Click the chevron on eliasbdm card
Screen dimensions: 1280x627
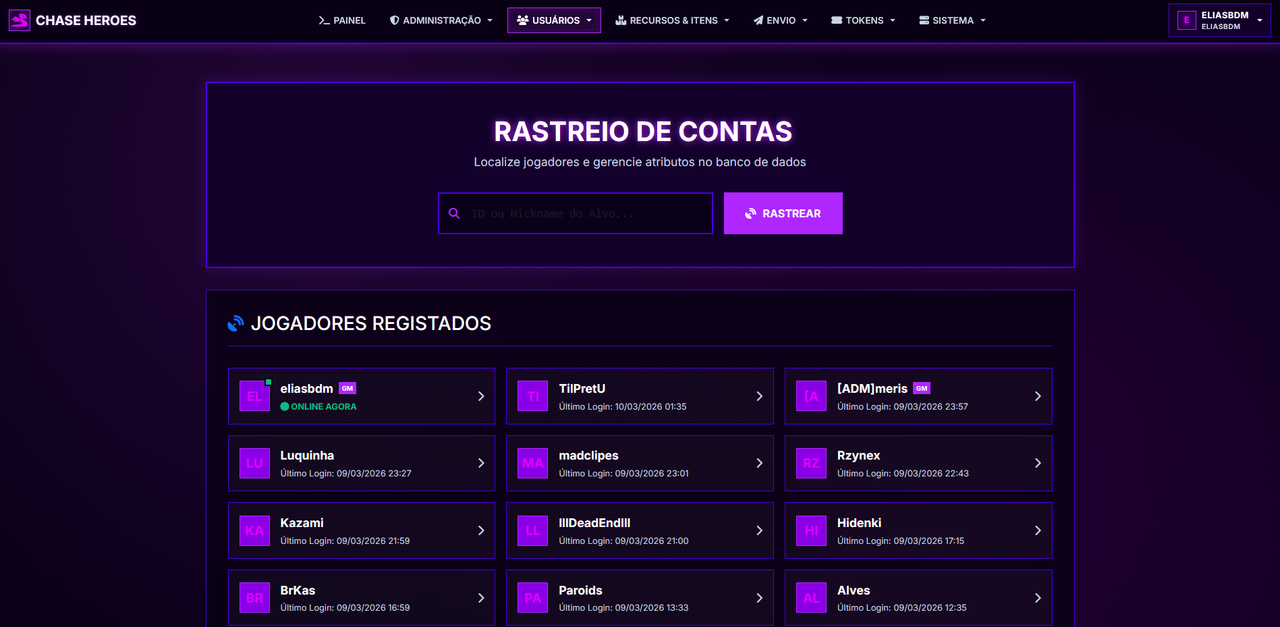pos(481,396)
